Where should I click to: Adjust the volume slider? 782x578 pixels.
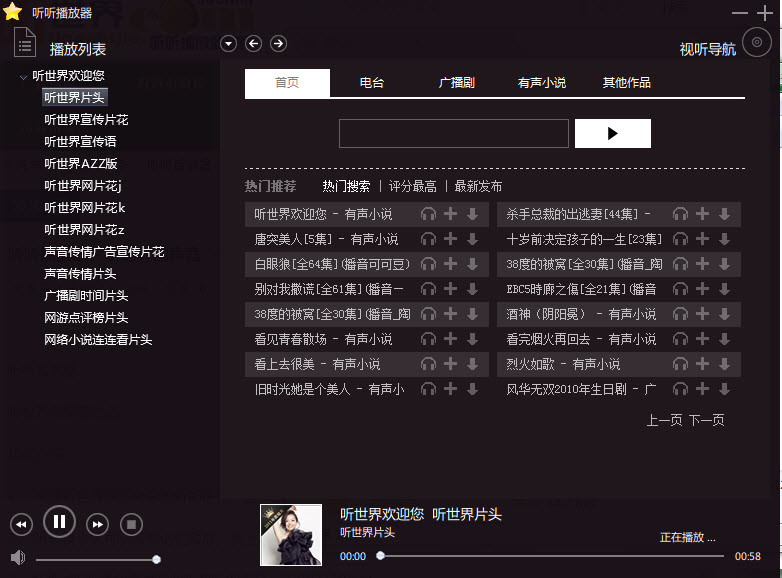96,560
